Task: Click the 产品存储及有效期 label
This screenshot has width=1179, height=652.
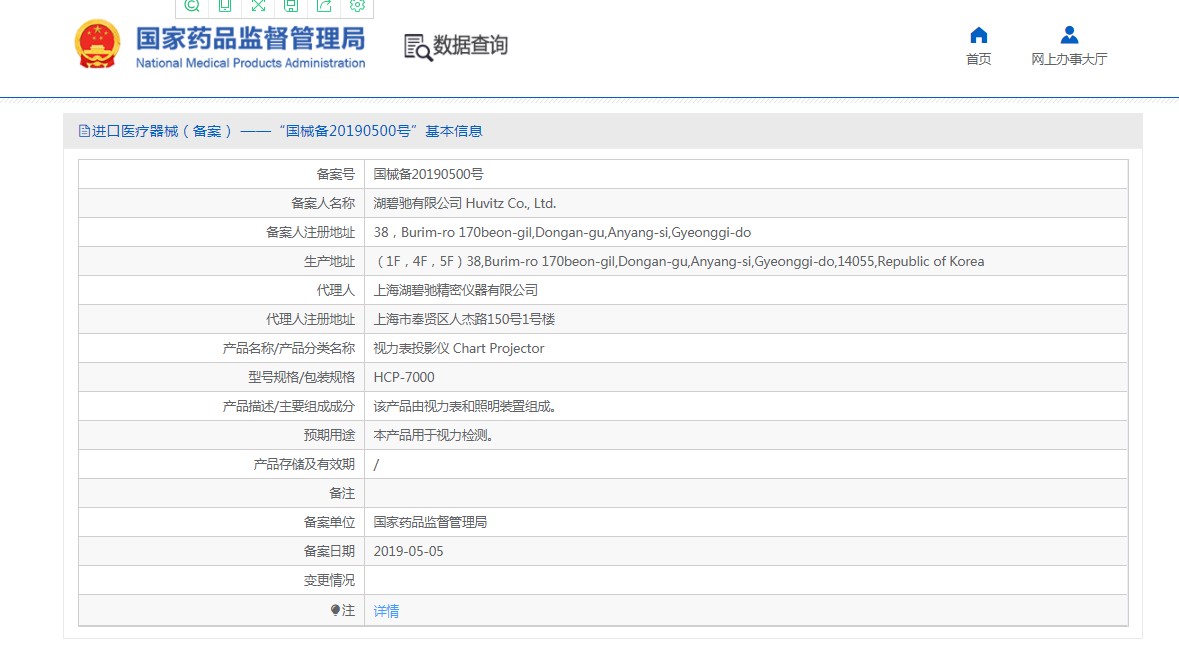Action: [x=304, y=465]
